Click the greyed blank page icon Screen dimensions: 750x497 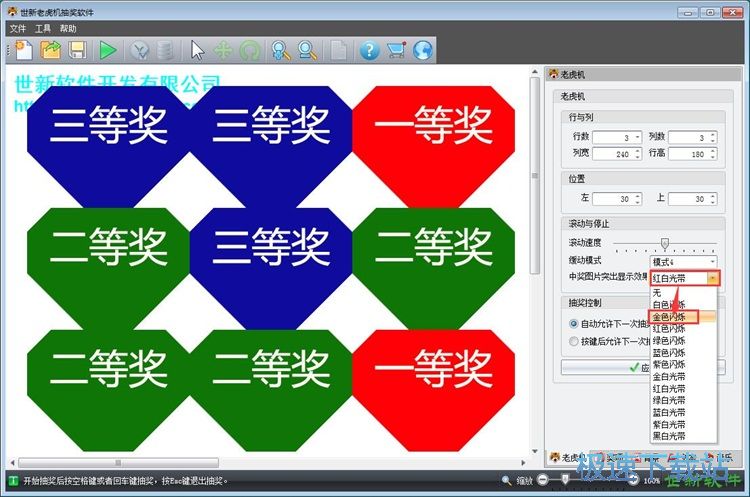[339, 50]
